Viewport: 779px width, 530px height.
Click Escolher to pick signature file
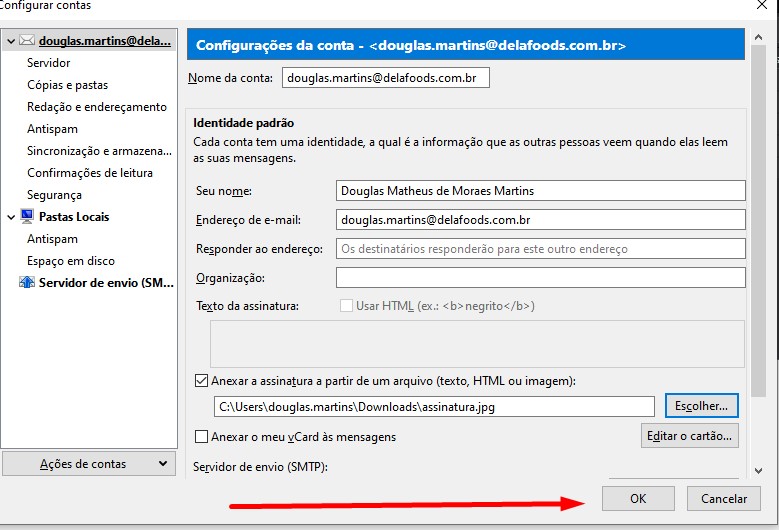click(701, 406)
